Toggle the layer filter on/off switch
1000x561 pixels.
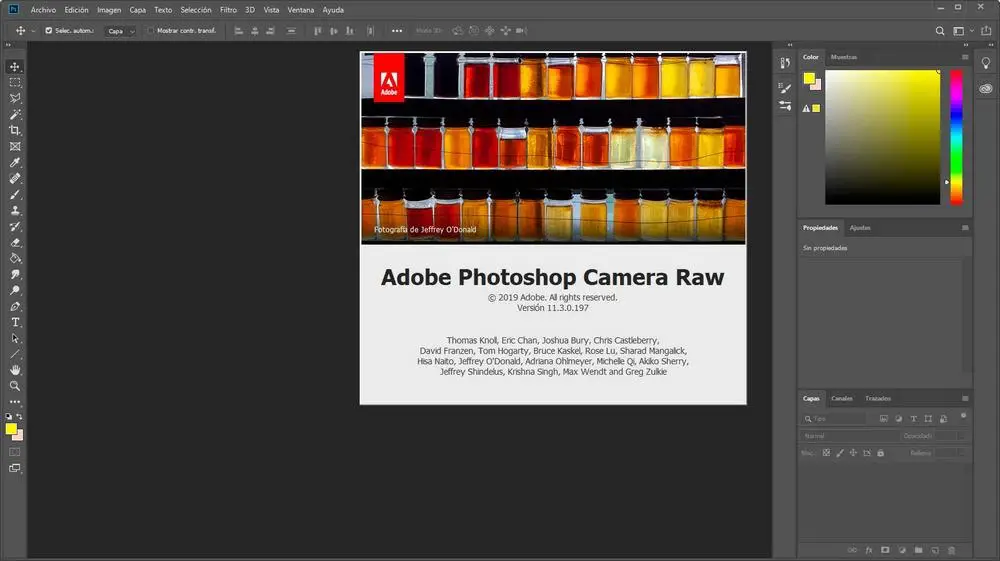[x=963, y=415]
